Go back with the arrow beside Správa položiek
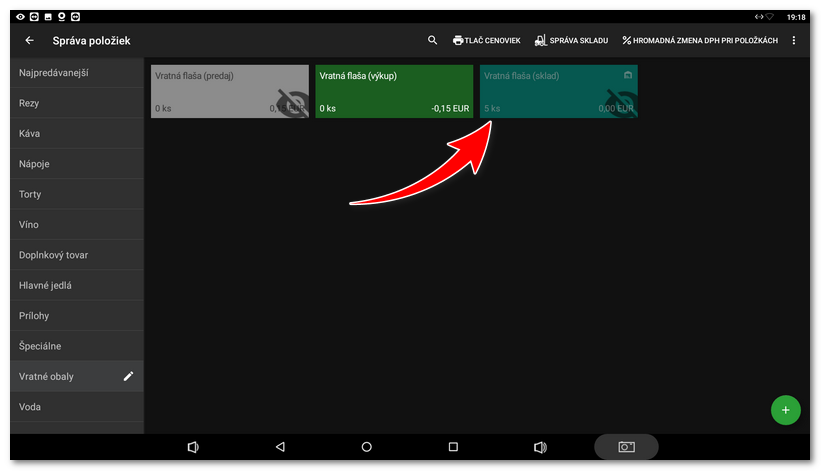The height and width of the screenshot is (471, 821). pos(29,40)
